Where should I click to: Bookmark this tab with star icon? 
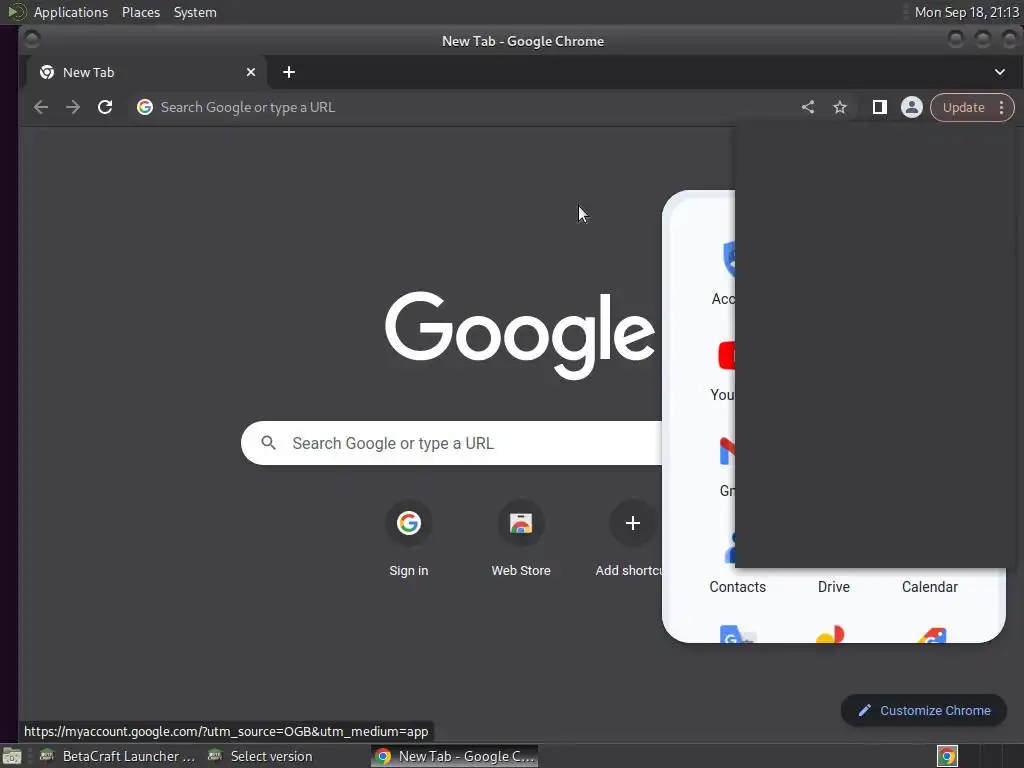point(840,107)
